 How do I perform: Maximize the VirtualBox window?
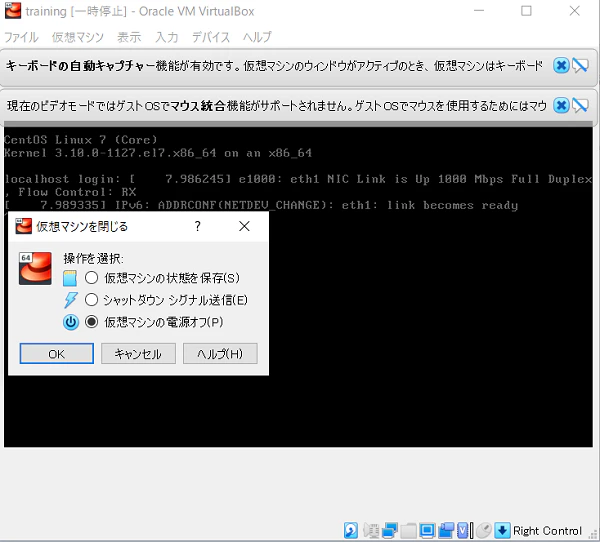tap(526, 11)
